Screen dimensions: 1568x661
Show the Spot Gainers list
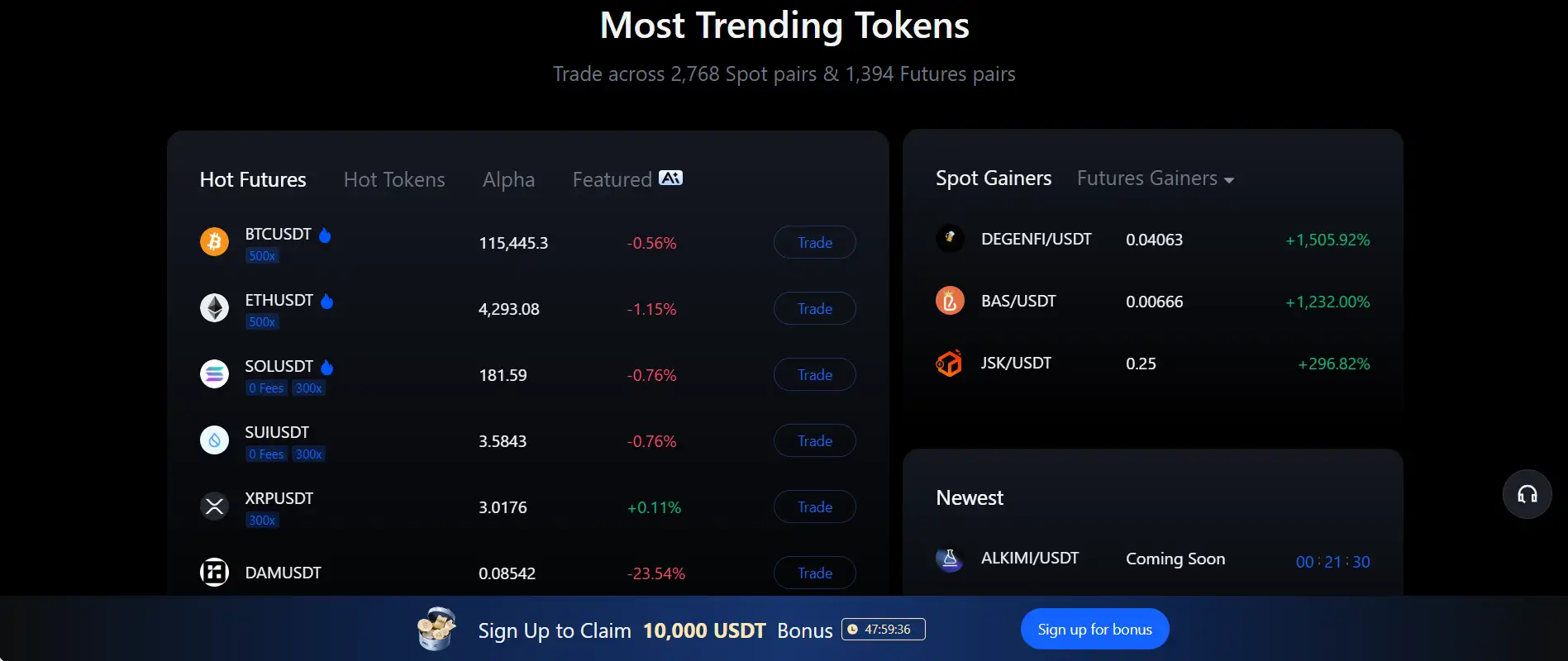click(994, 178)
